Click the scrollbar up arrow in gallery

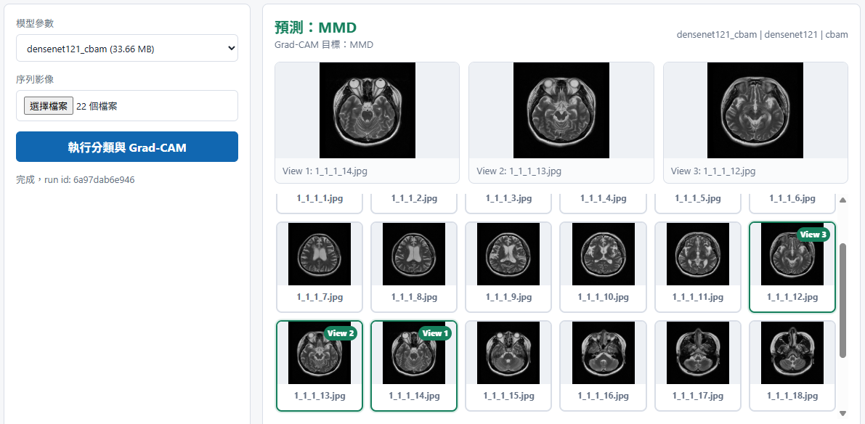842,200
